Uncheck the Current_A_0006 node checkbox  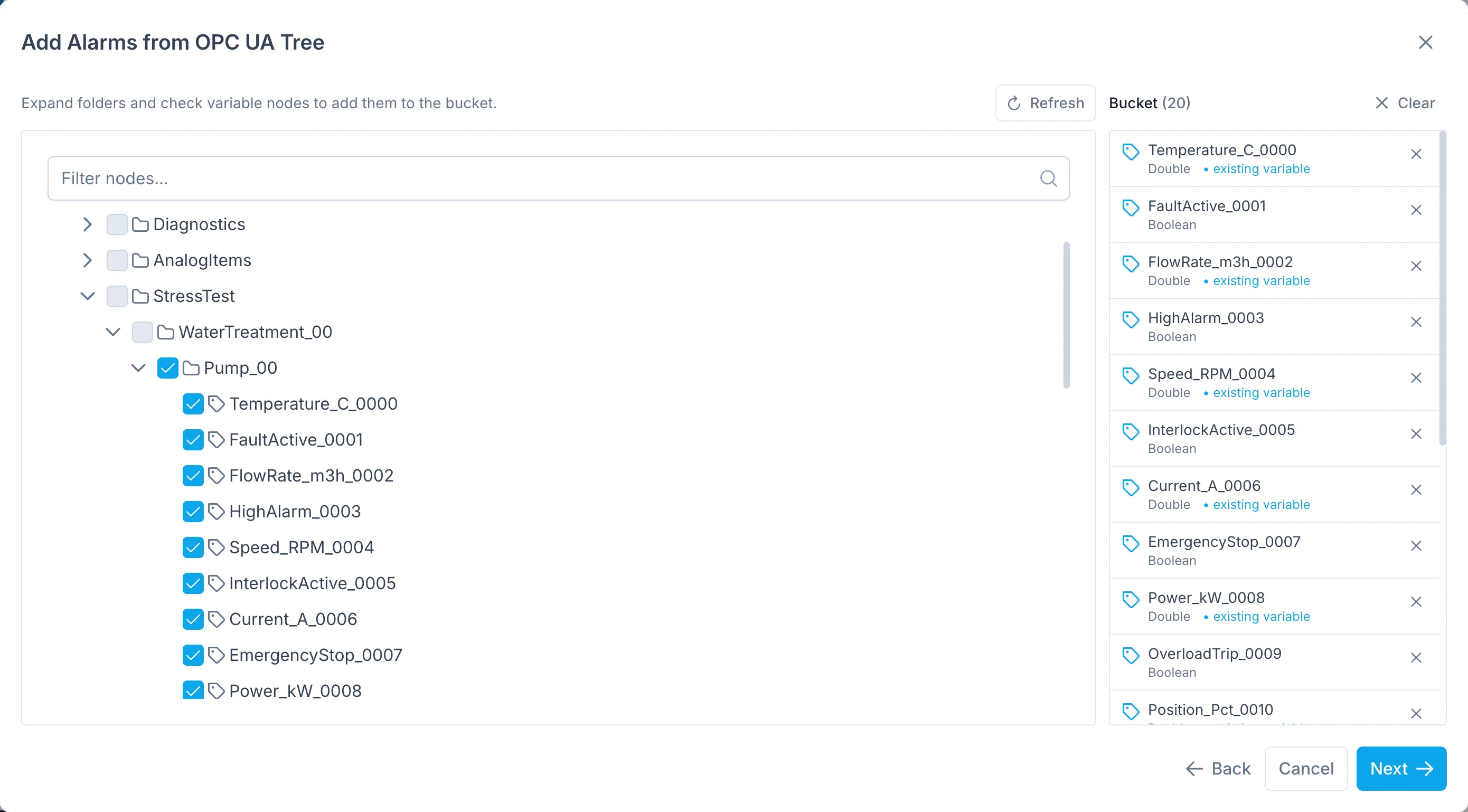[x=193, y=619]
